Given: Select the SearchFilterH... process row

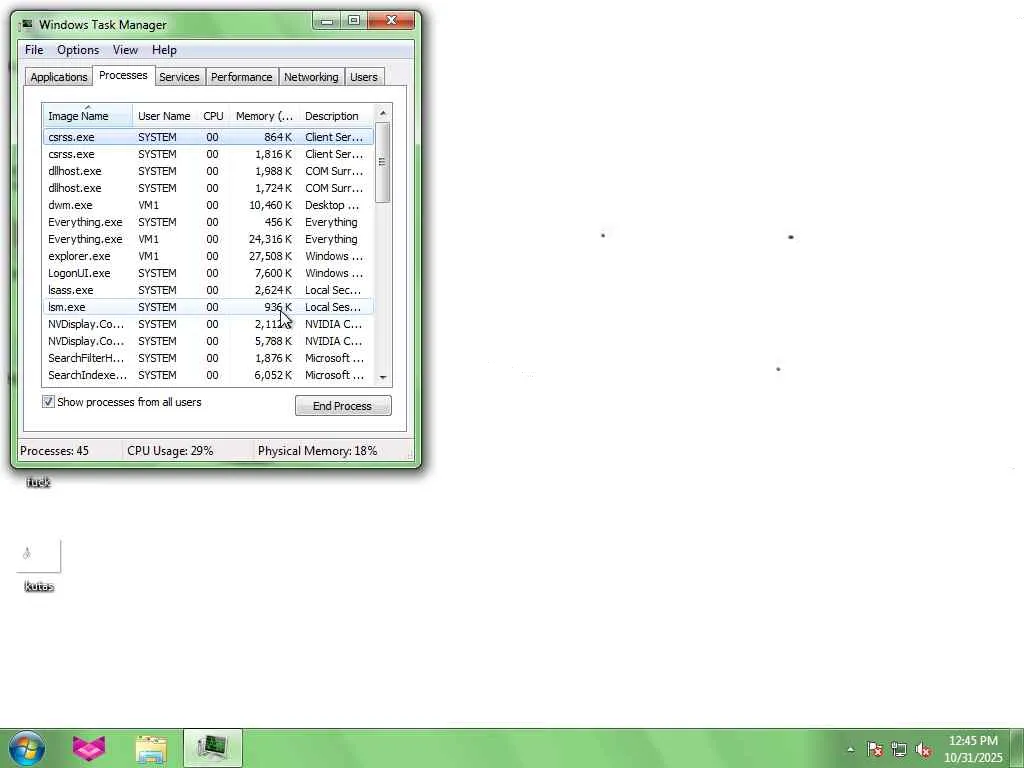Looking at the screenshot, I should coord(208,358).
